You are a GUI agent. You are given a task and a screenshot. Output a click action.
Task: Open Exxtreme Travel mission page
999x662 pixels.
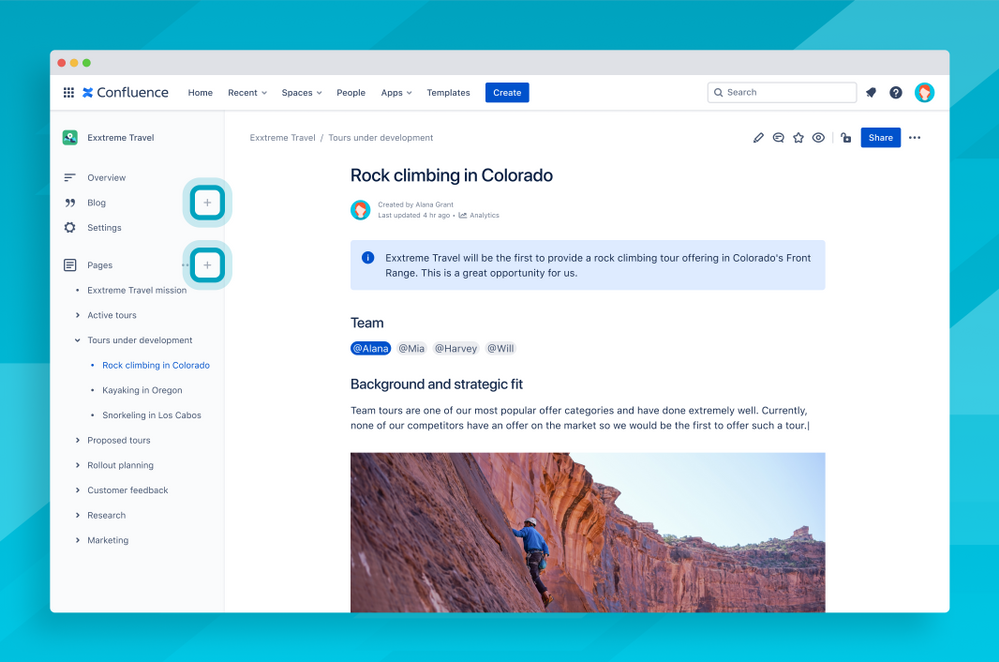tap(137, 290)
